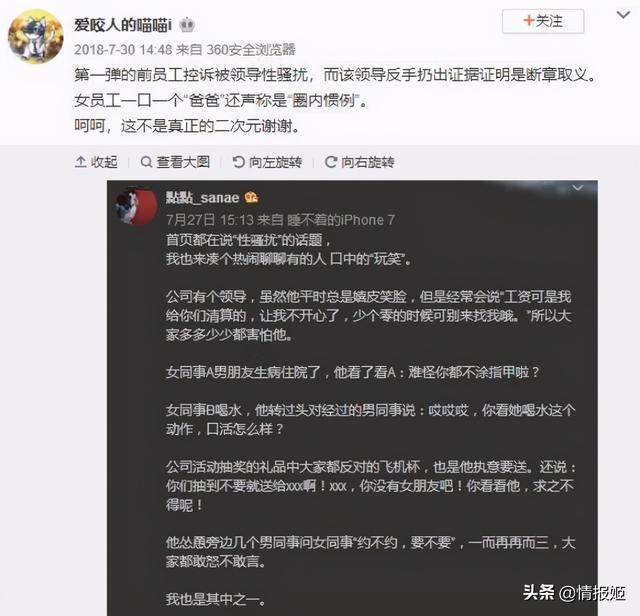Click the rotate-right arrow icon
The width and height of the screenshot is (640, 616).
(331, 162)
